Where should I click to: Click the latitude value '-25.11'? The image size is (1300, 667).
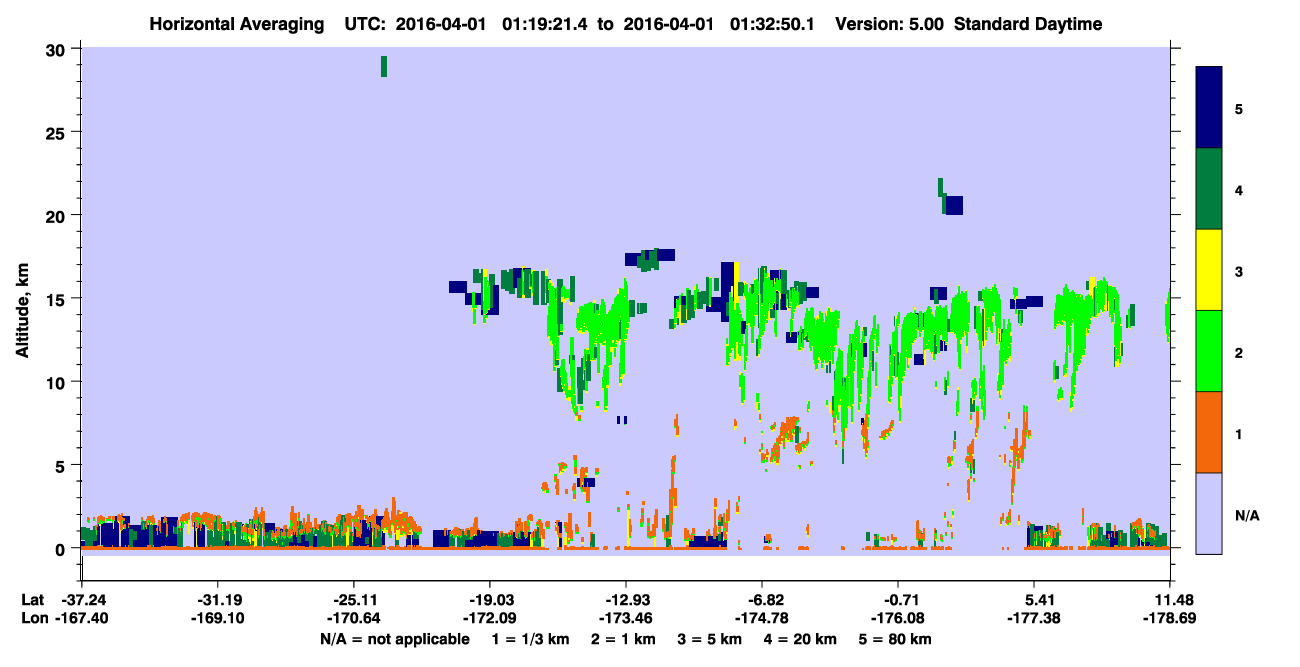[353, 600]
